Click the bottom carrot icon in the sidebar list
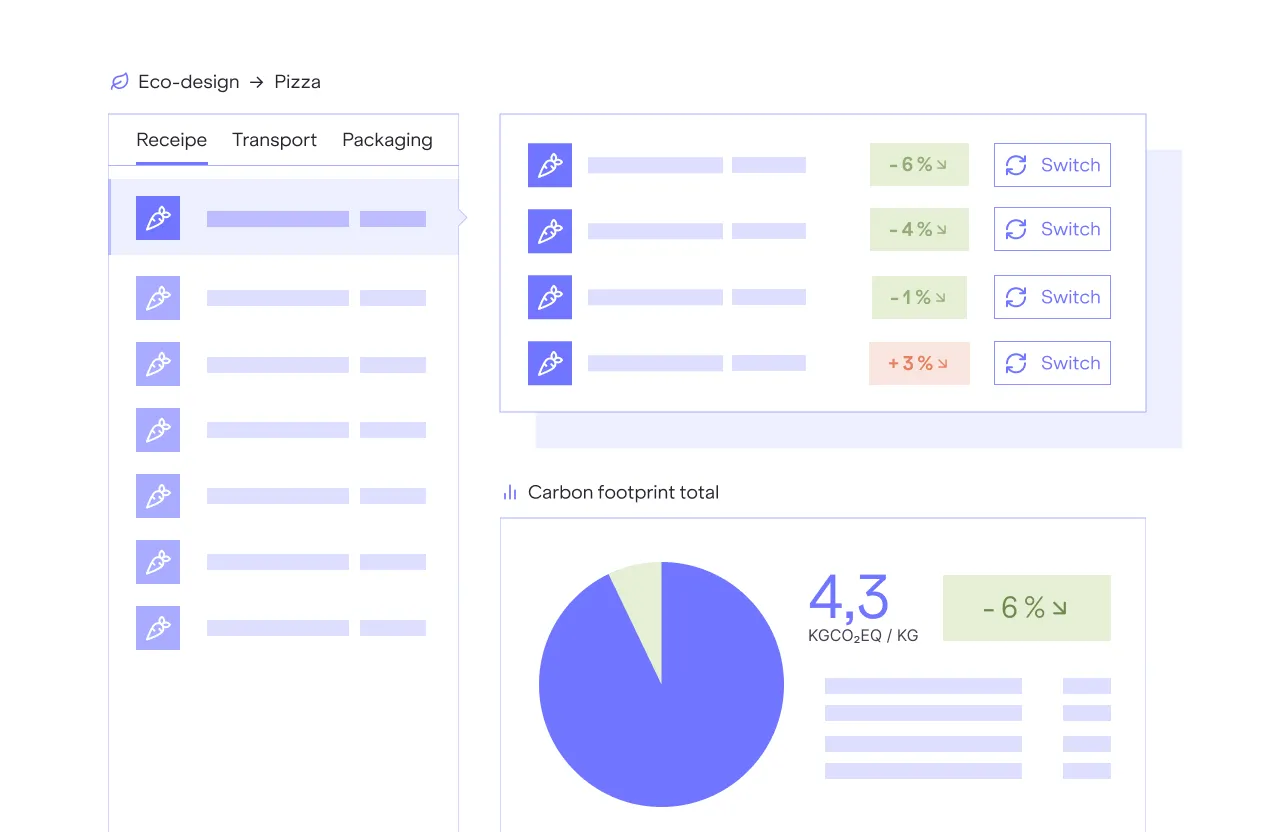This screenshot has height=832, width=1280. click(x=158, y=628)
